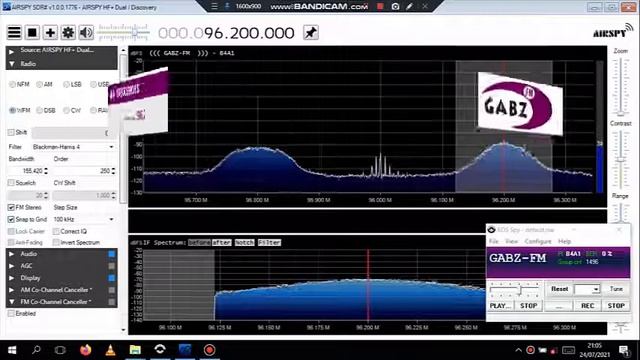Select NFM demodulation mode
This screenshot has height=360, width=640.
(x=13, y=84)
